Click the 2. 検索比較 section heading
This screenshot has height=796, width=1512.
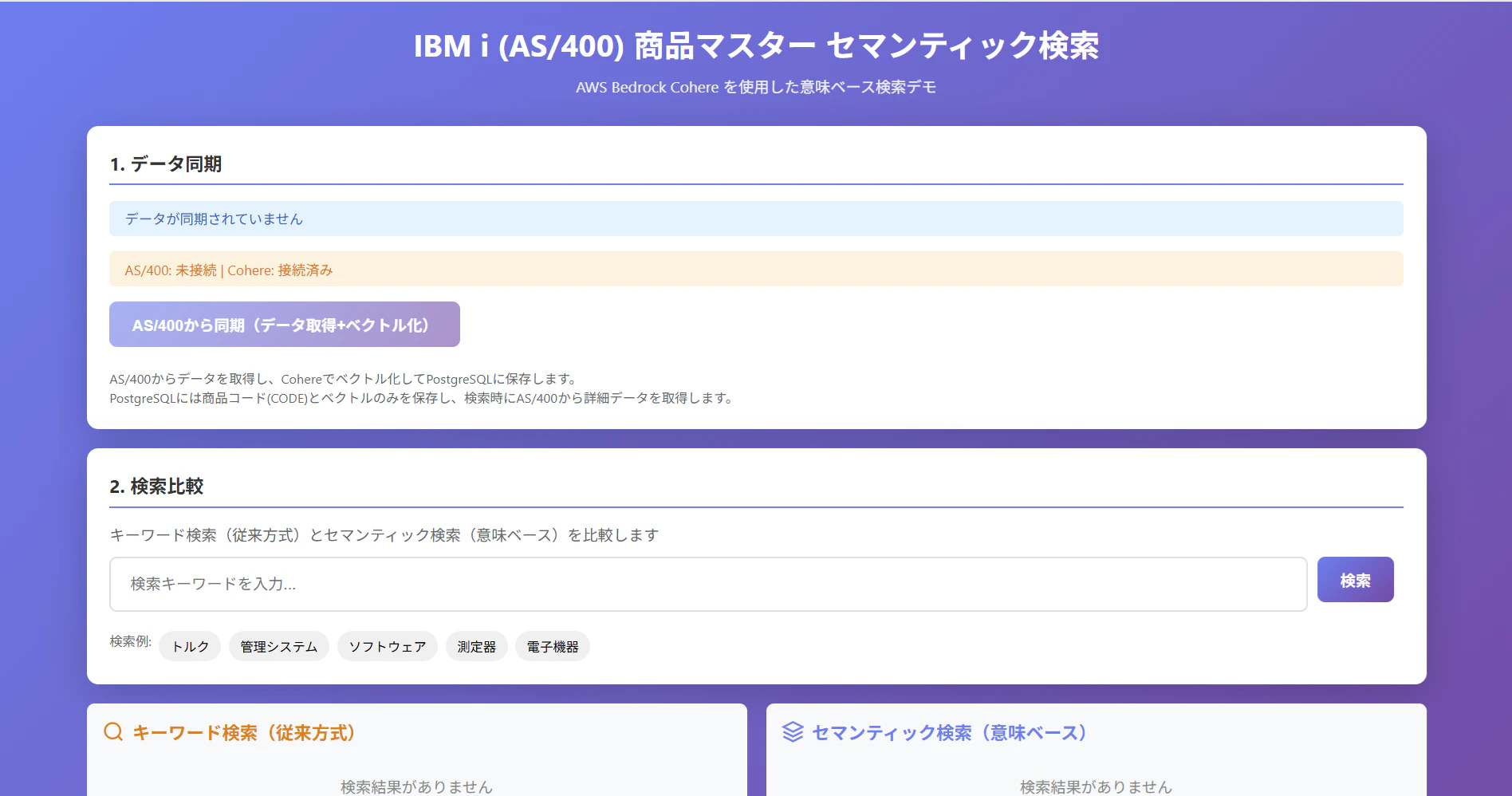point(156,486)
